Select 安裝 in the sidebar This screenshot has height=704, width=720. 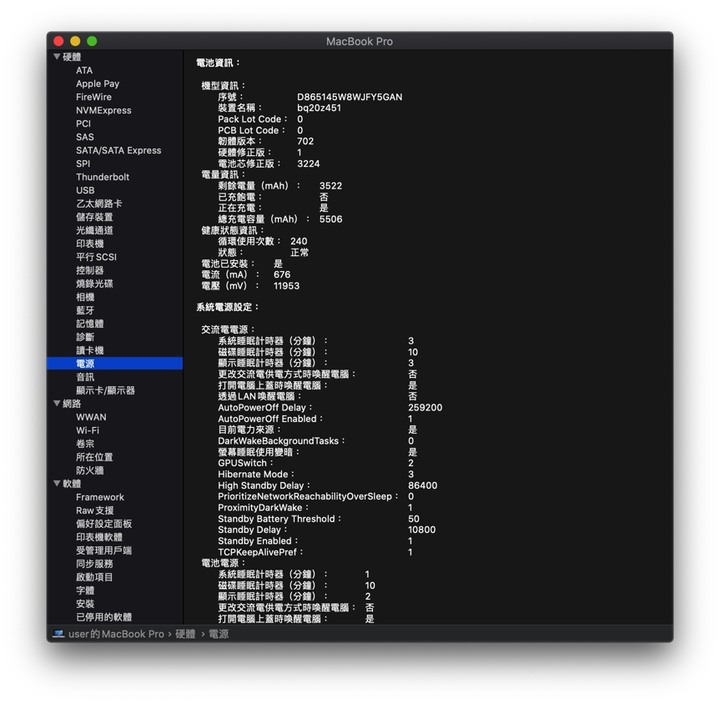click(85, 603)
